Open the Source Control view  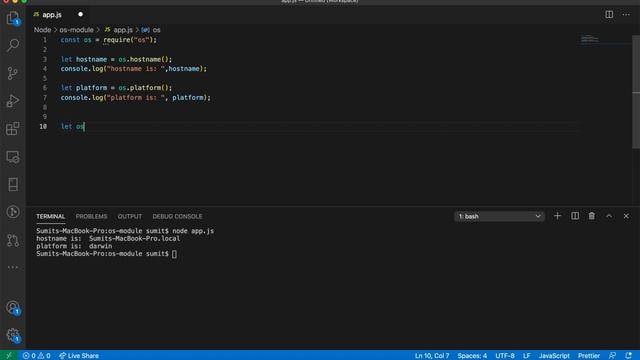pos(13,73)
